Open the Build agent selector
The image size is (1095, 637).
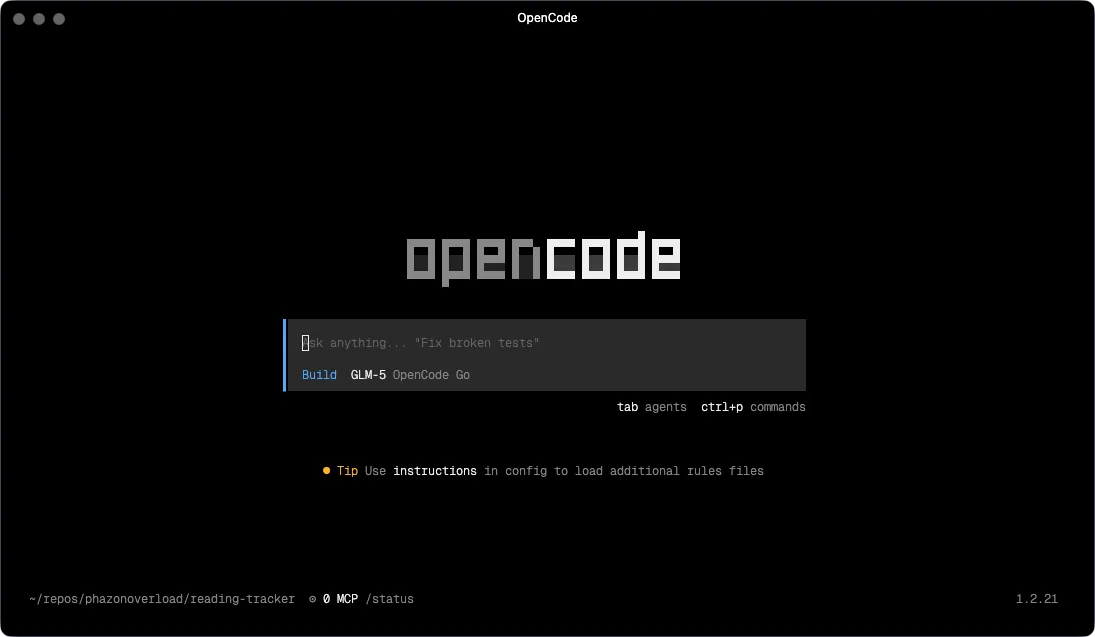coord(319,374)
